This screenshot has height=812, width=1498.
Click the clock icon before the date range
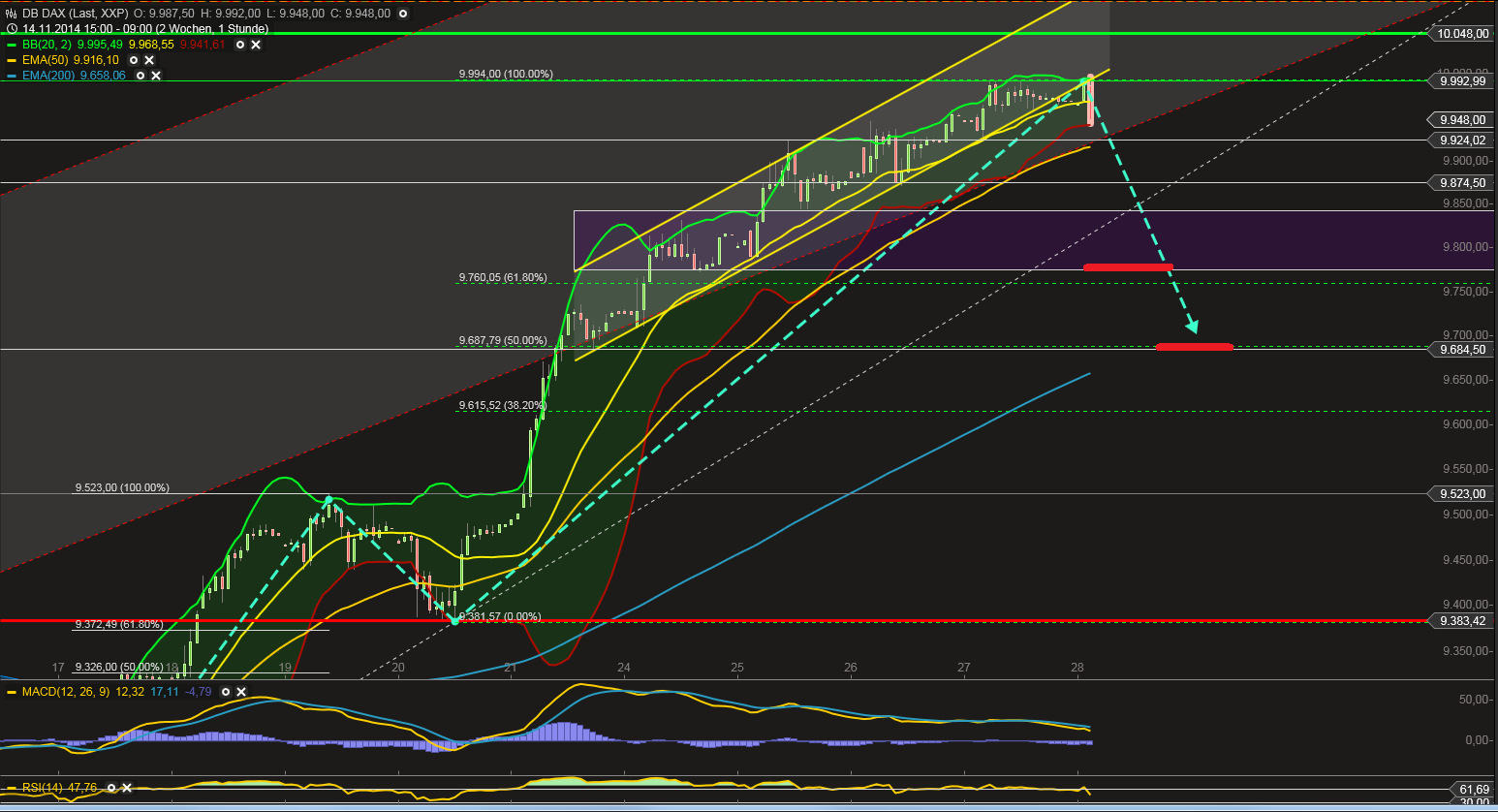12,29
